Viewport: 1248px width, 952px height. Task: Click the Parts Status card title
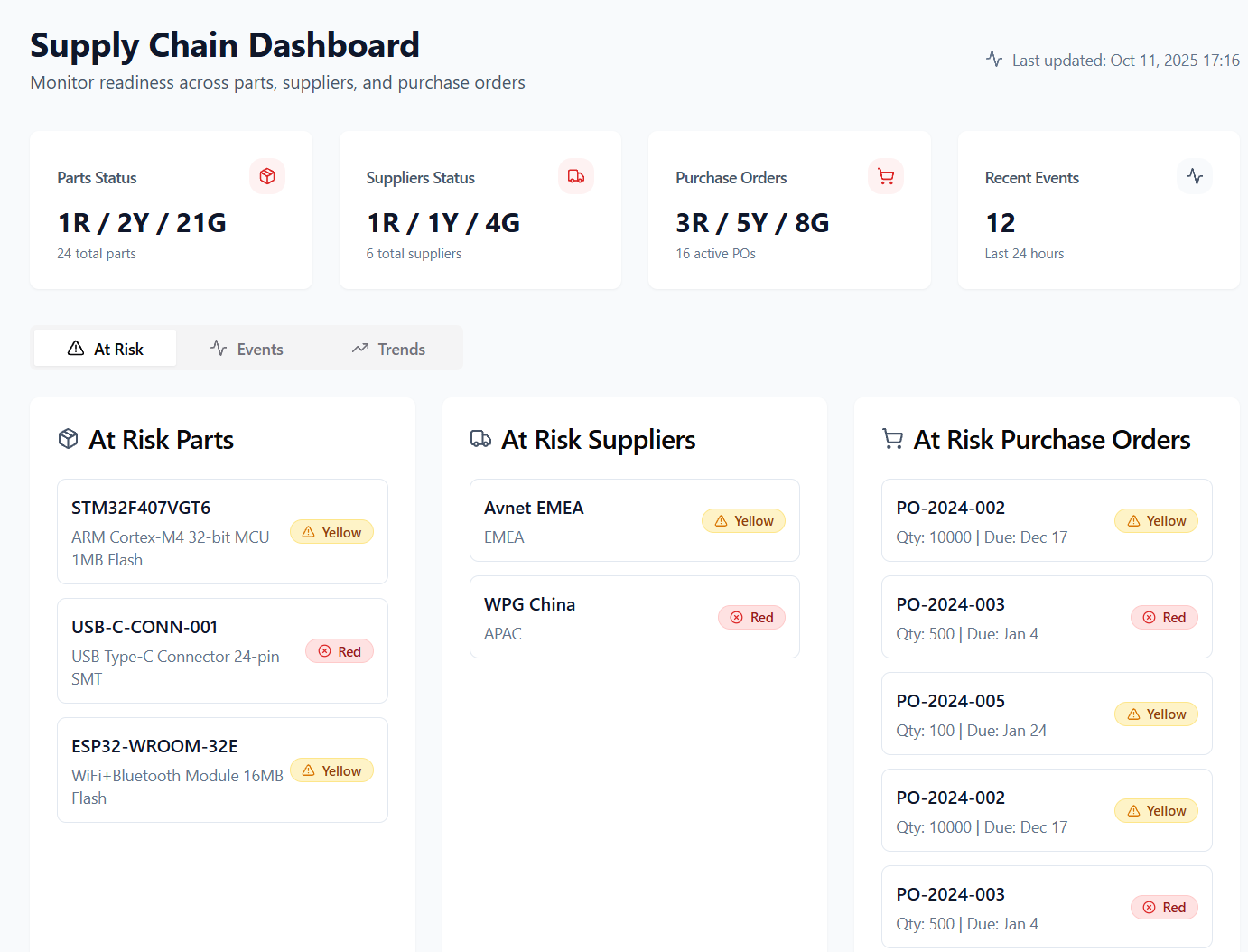coord(97,177)
